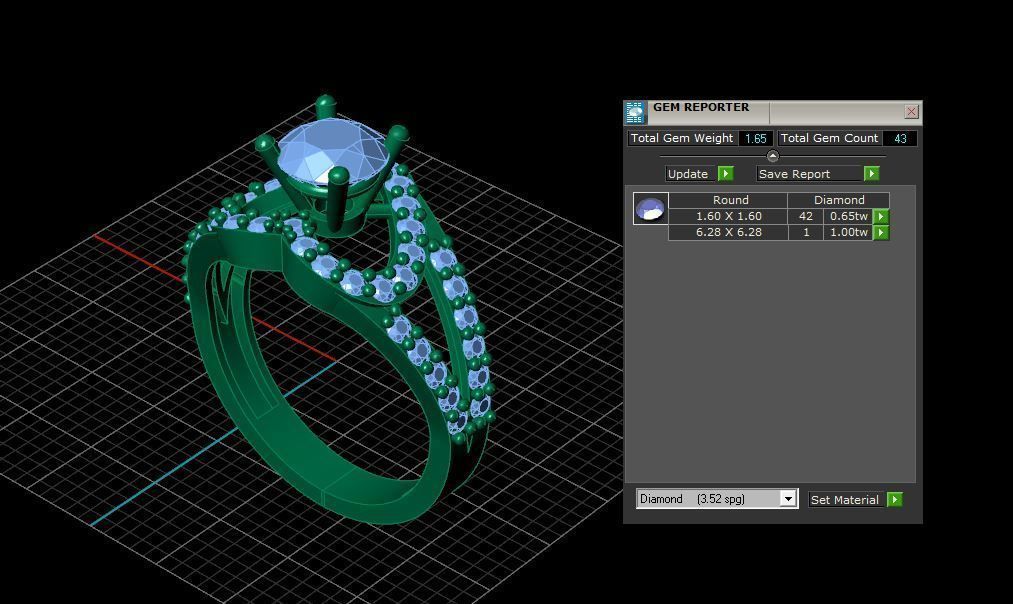This screenshot has width=1013, height=604.
Task: Click the green arrow on the 0.65tw row
Action: coord(881,216)
